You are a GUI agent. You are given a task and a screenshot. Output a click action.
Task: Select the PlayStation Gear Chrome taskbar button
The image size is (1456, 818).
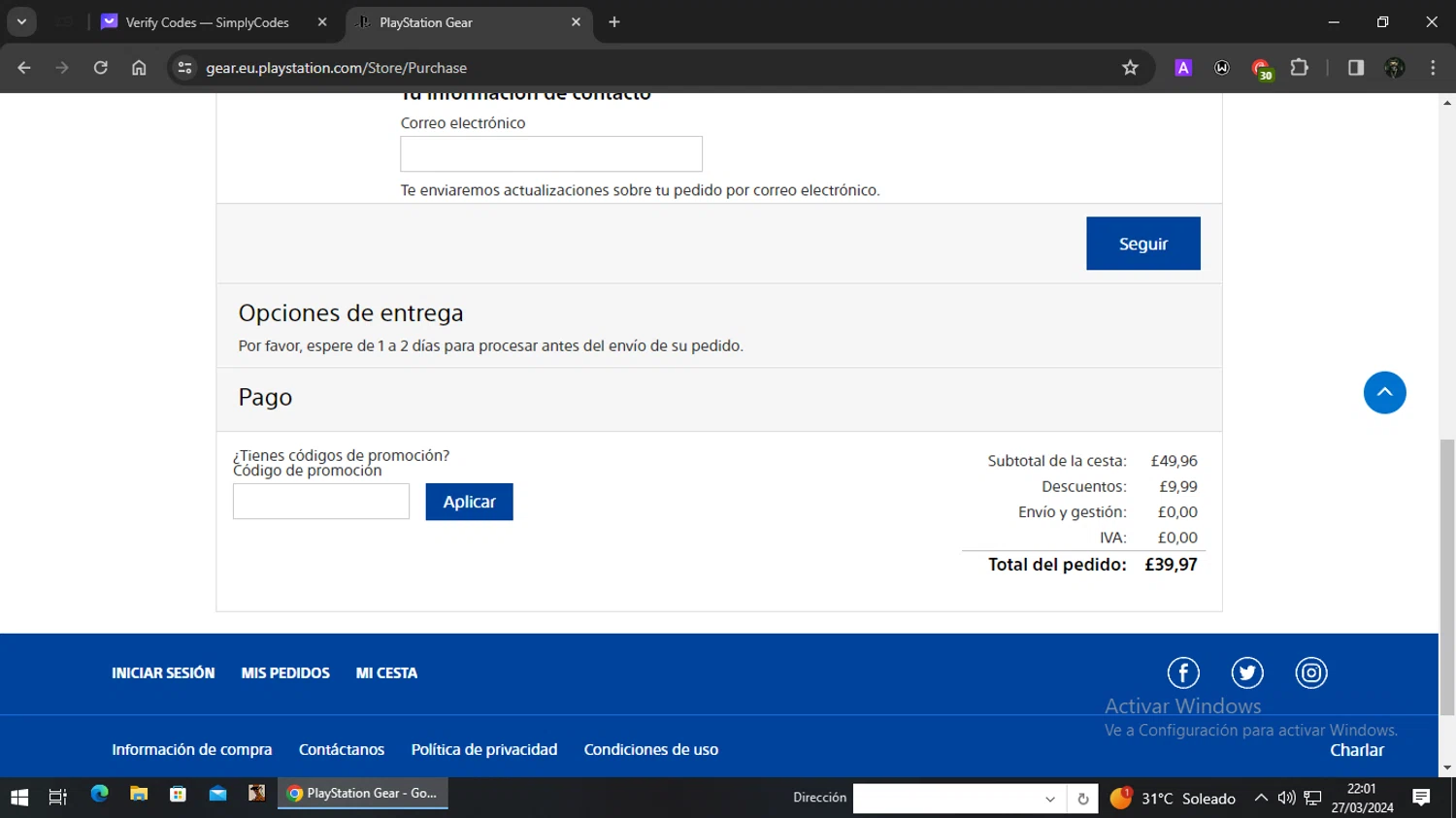point(363,795)
